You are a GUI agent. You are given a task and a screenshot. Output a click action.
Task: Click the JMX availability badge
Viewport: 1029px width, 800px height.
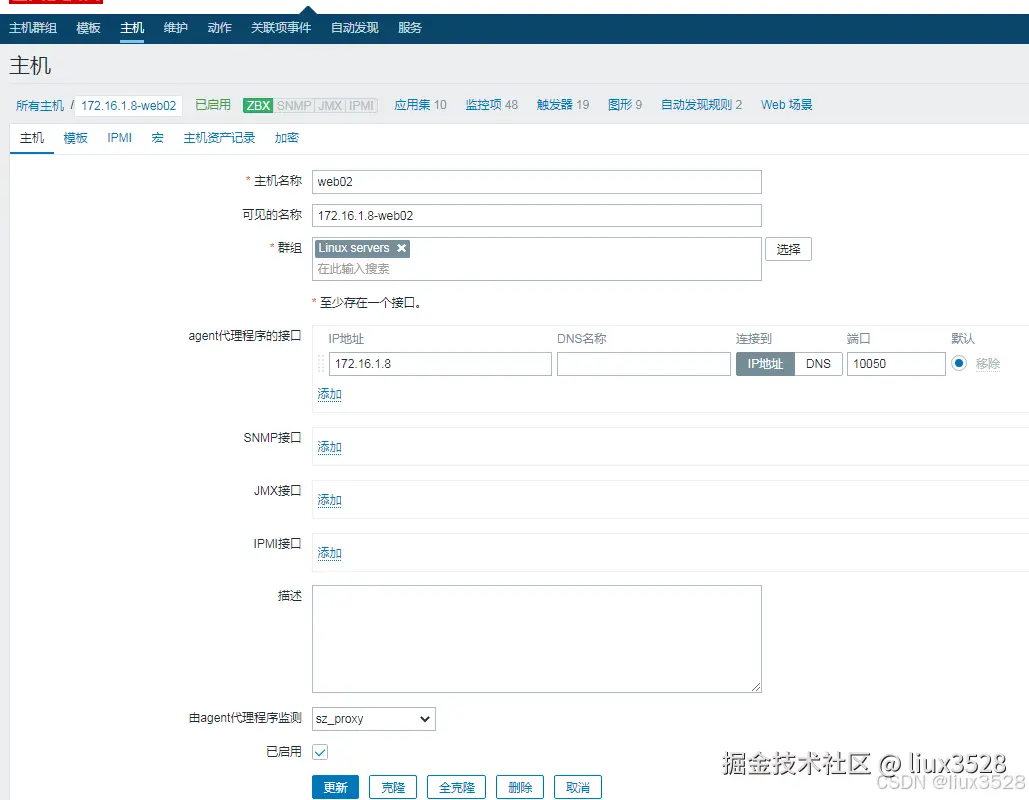tap(330, 105)
